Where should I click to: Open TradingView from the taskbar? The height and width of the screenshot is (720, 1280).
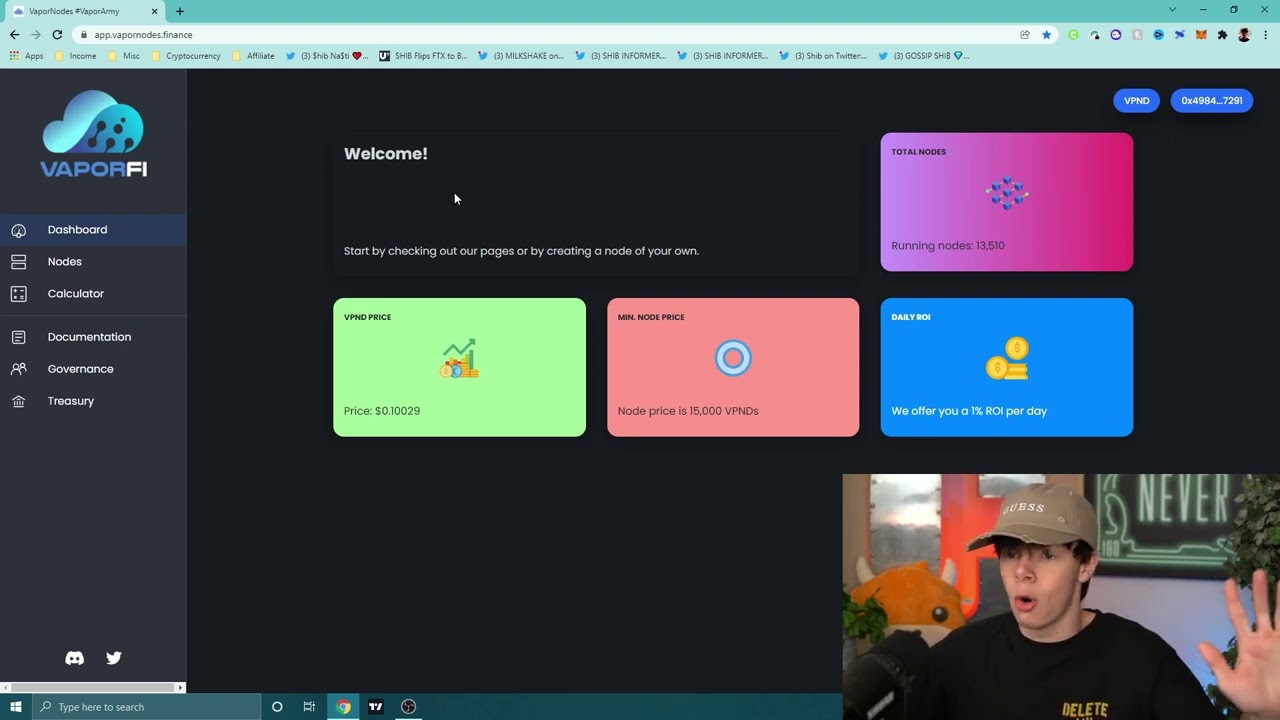376,707
